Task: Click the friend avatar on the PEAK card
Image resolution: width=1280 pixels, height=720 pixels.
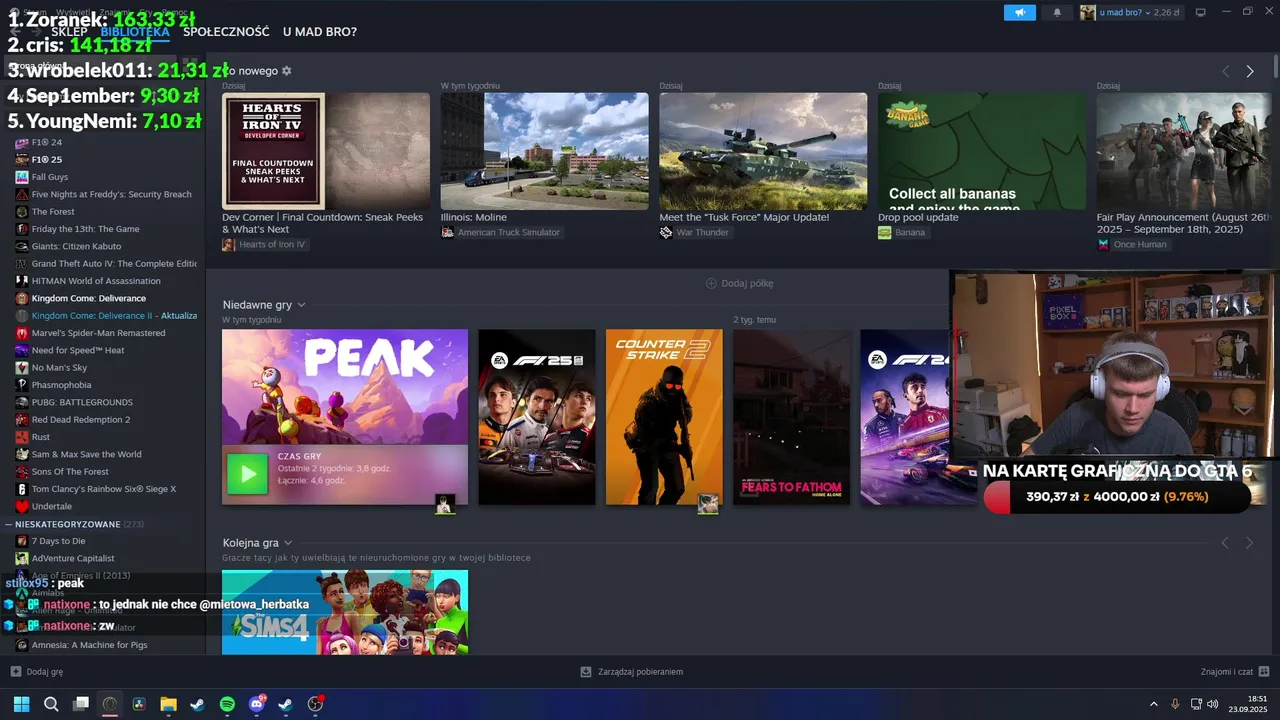Action: point(445,504)
